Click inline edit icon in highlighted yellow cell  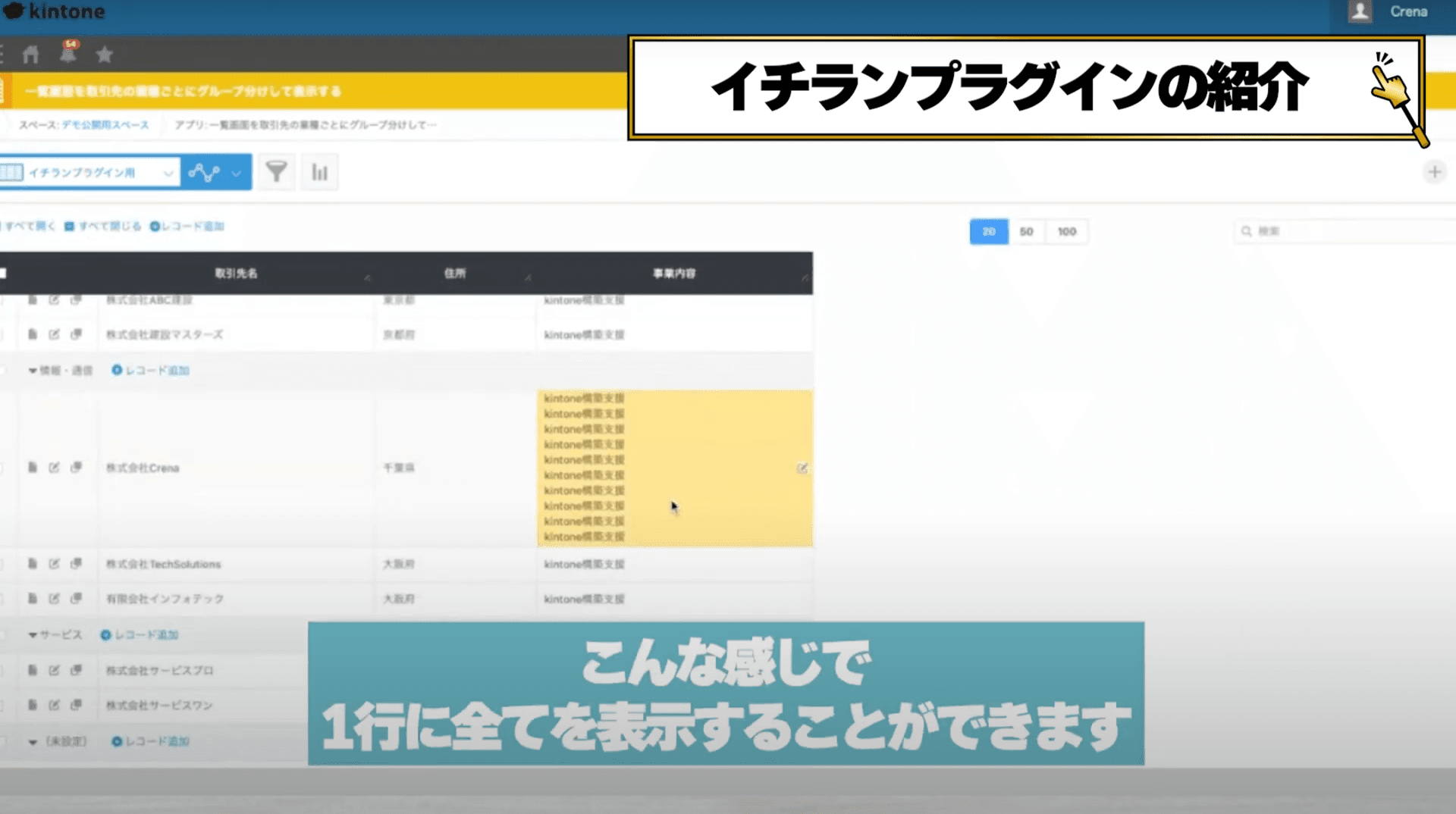click(x=802, y=468)
